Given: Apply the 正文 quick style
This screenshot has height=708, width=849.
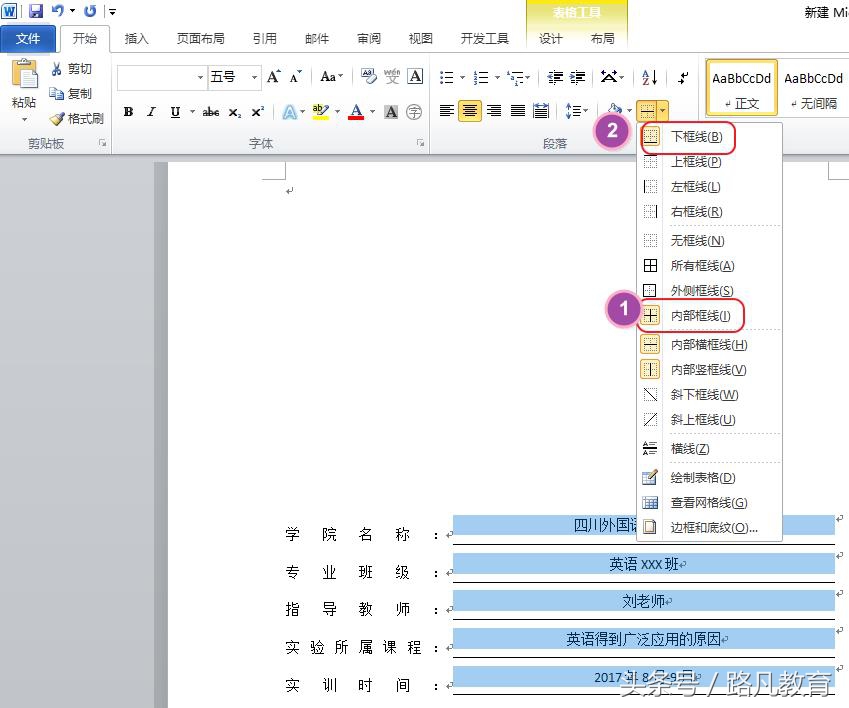Looking at the screenshot, I should pos(741,88).
